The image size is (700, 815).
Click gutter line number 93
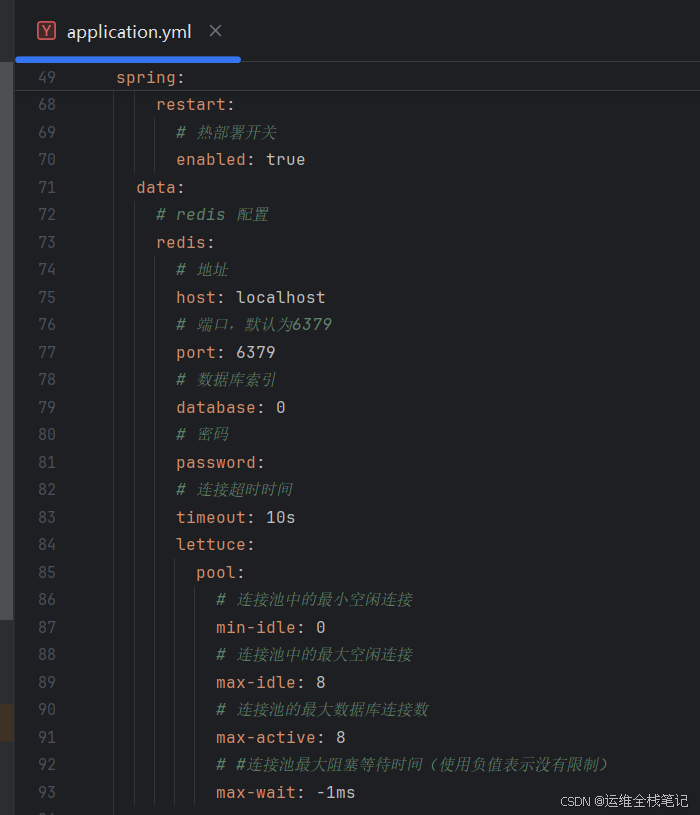[x=47, y=792]
